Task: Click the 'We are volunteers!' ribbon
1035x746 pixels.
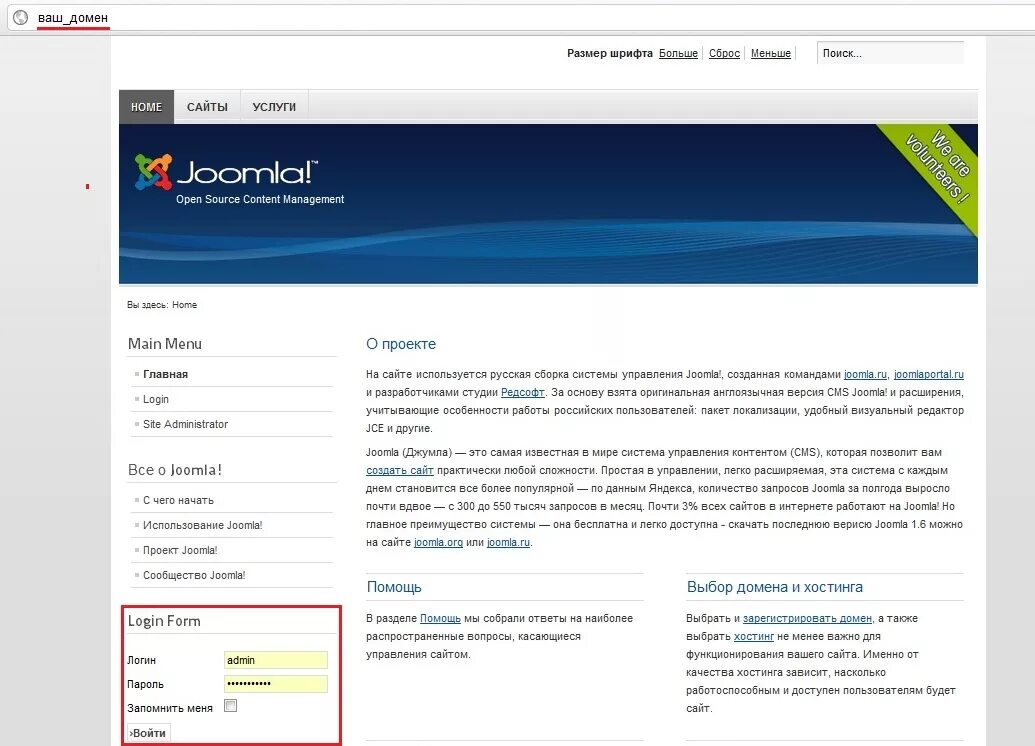Action: tap(937, 166)
